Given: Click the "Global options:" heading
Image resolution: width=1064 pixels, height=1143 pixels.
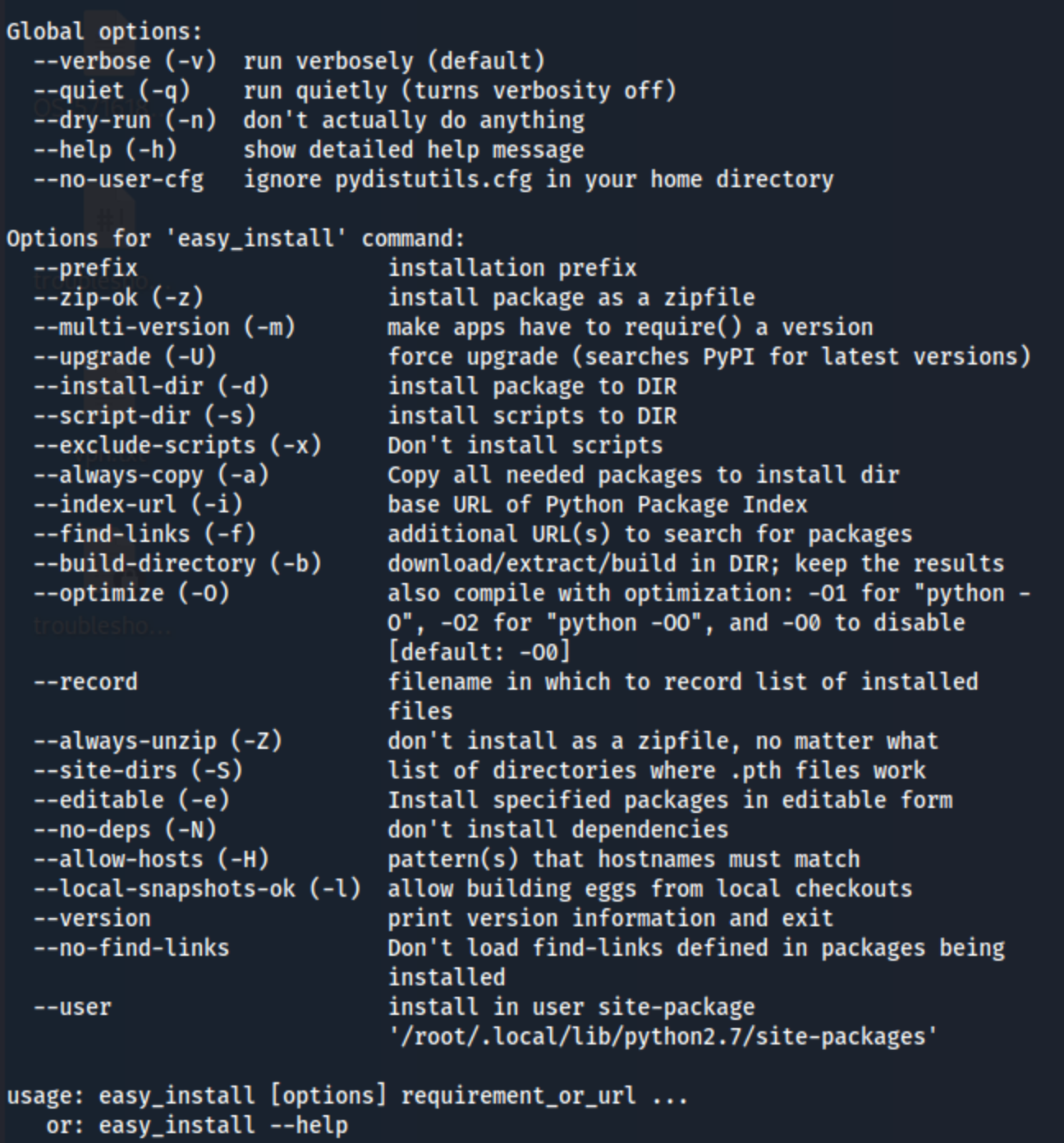Looking at the screenshot, I should pos(104,32).
